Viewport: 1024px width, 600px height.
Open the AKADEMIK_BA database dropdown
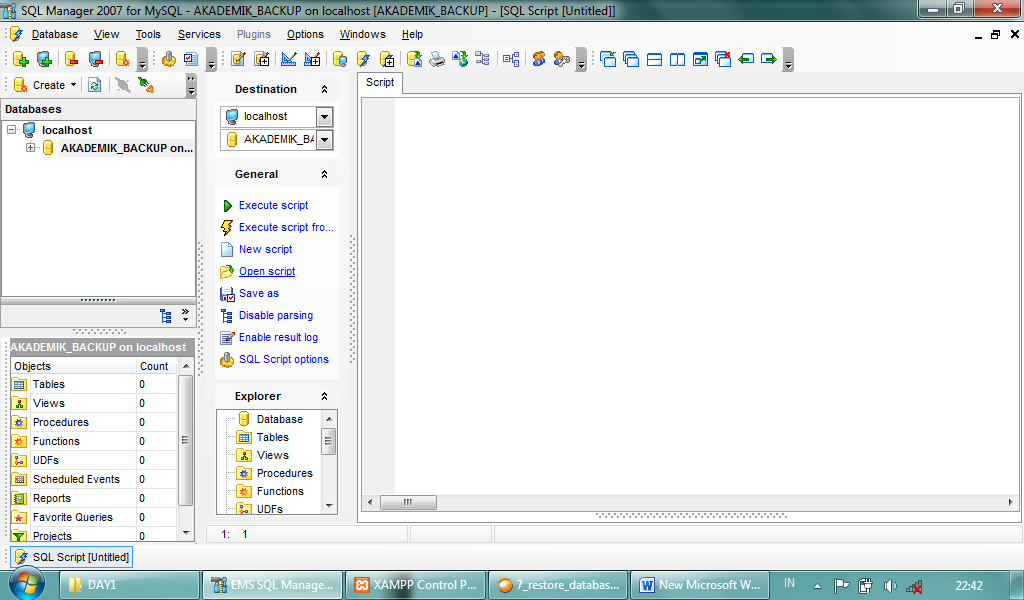coord(325,140)
